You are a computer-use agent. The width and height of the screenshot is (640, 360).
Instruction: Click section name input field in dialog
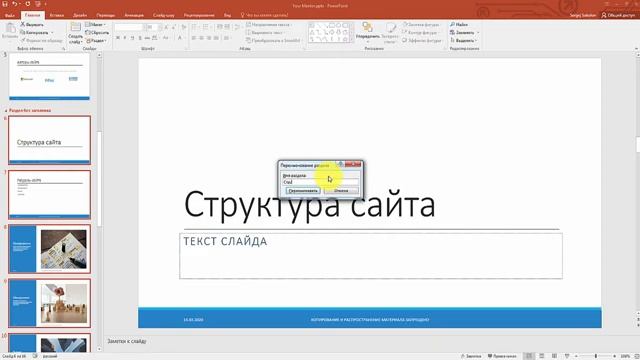click(320, 182)
